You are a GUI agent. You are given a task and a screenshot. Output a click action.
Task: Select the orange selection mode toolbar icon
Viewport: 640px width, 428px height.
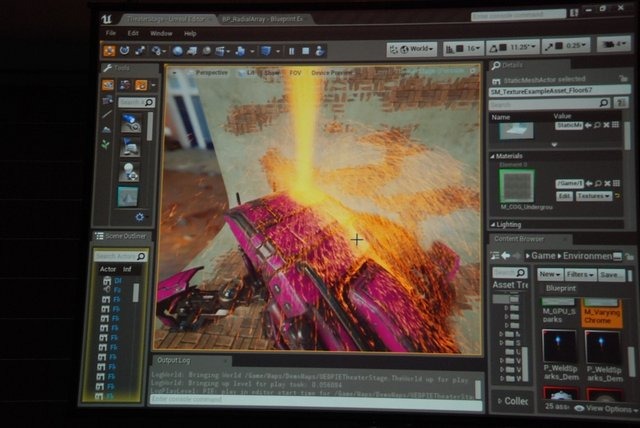click(109, 51)
